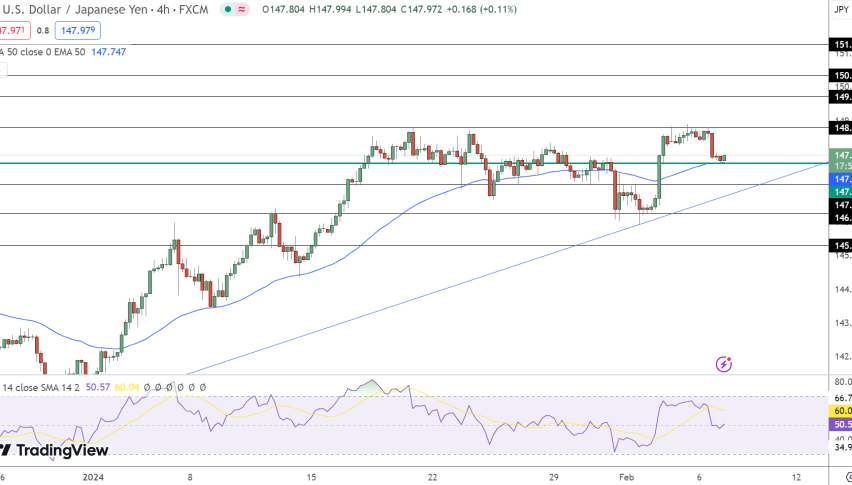852x485 pixels.
Task: Click the pink approximate-data wave icon
Action: pos(242,9)
